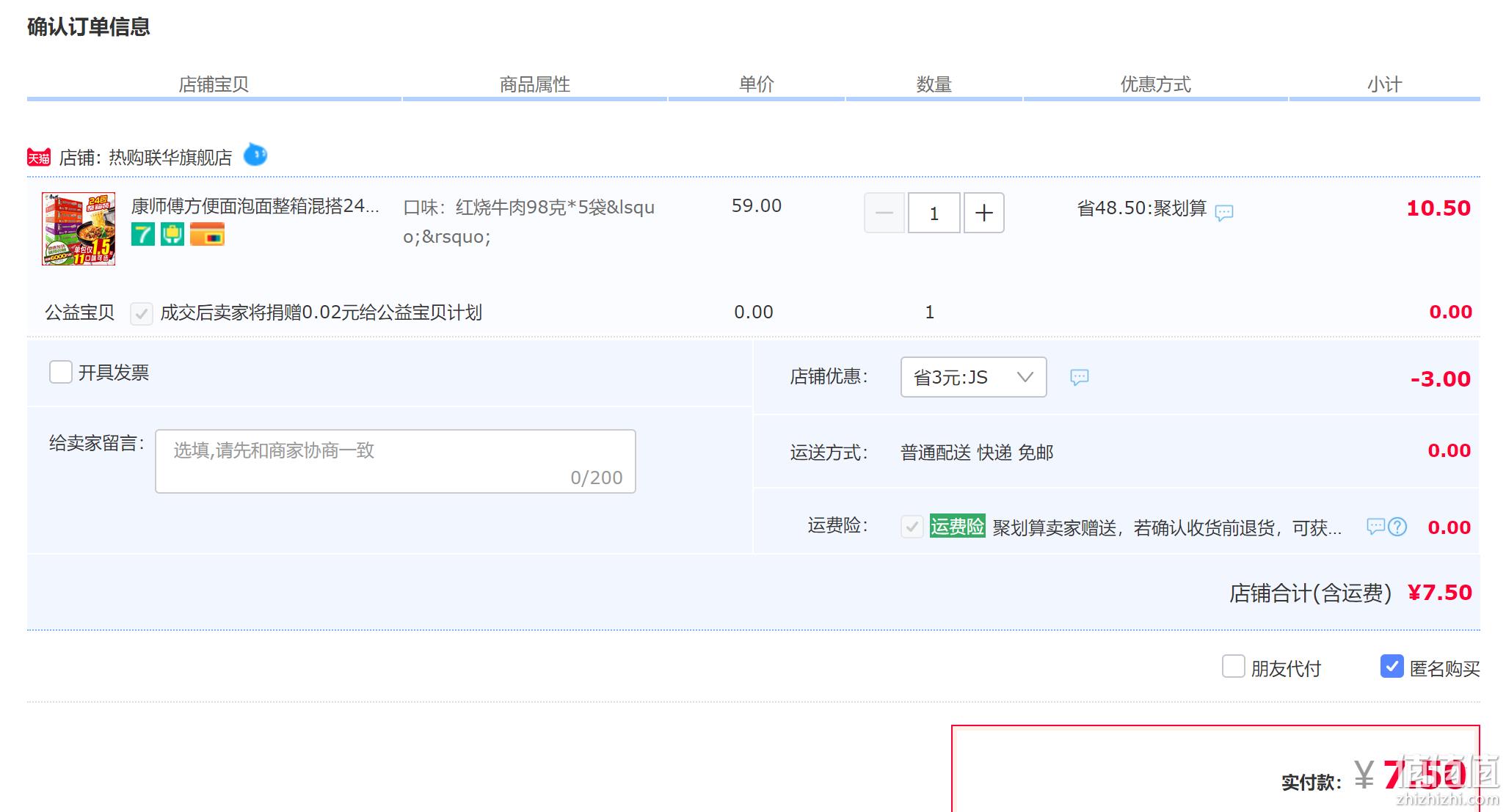Click the product subtotal 10.50

(x=1438, y=208)
